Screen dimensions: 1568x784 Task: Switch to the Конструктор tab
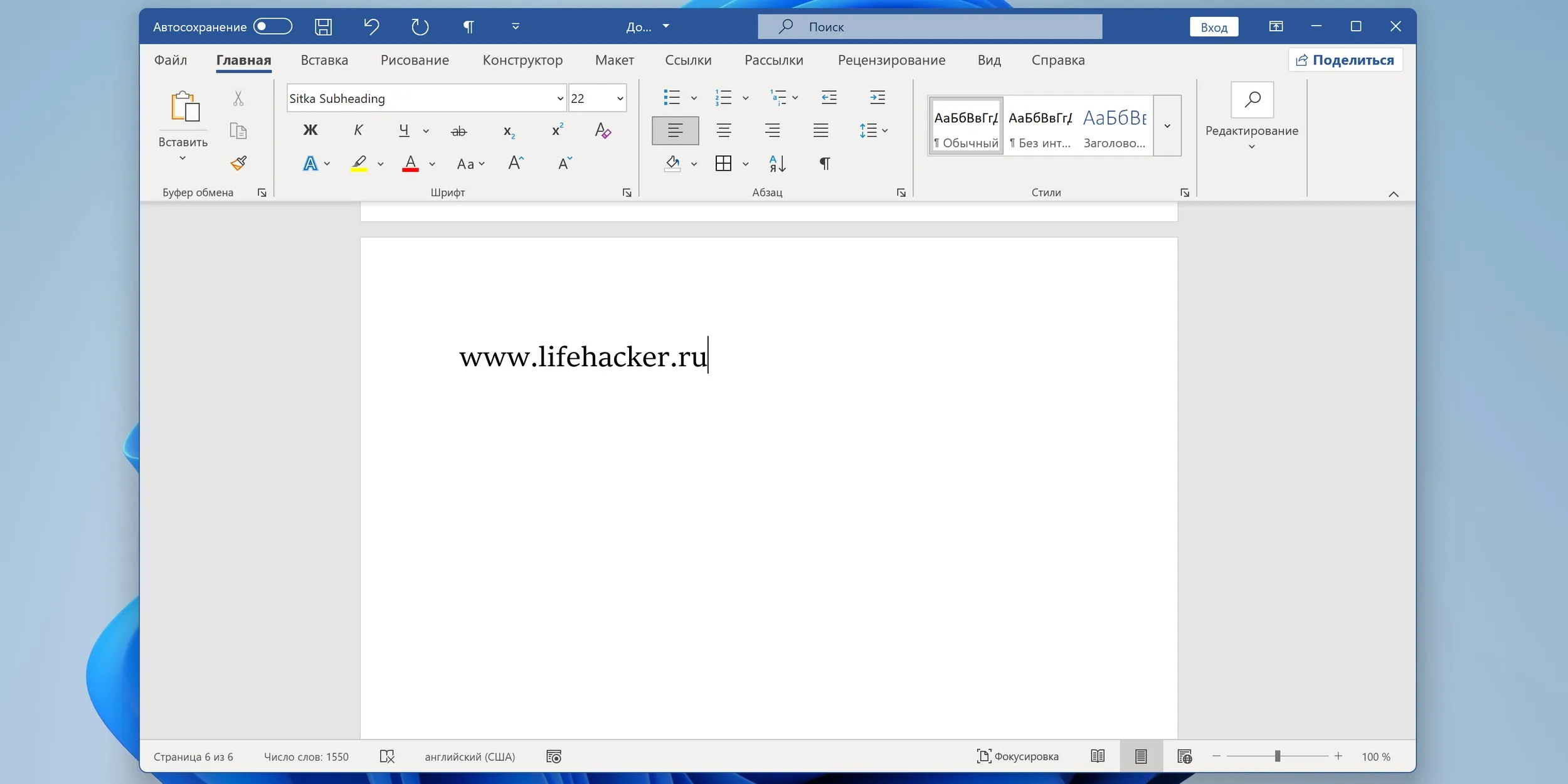point(522,60)
